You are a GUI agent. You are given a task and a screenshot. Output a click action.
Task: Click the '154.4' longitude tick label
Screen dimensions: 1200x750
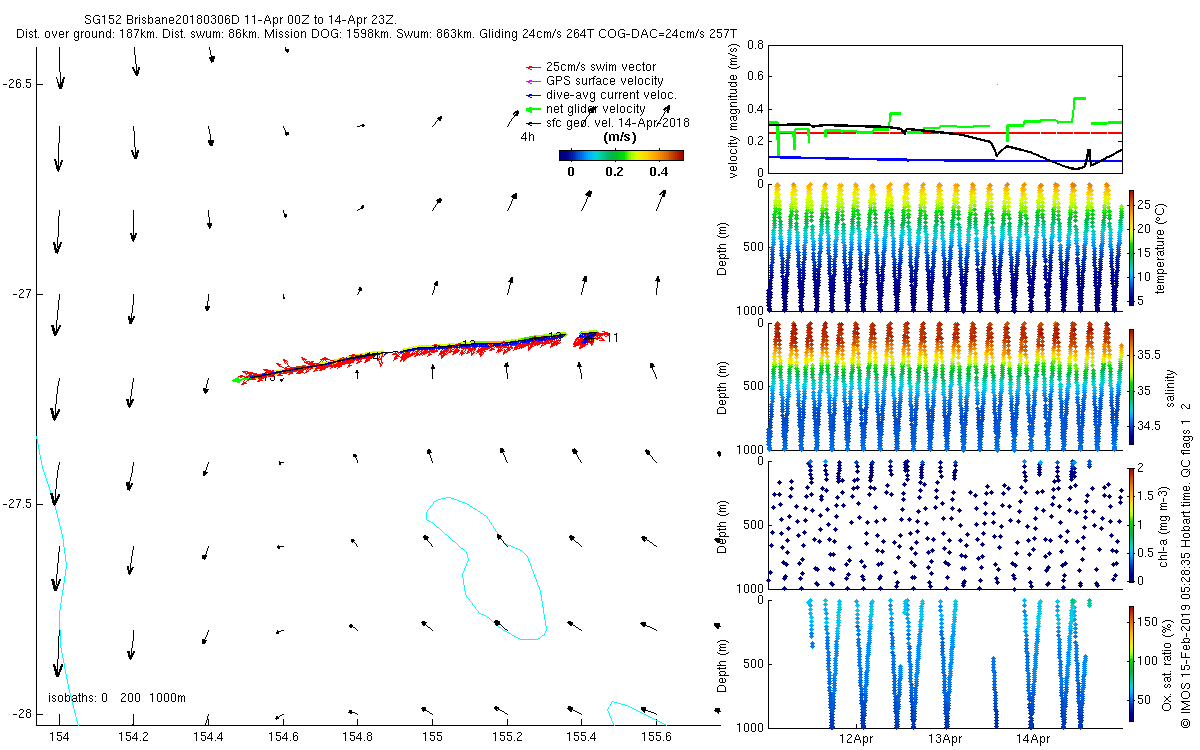tap(208, 737)
